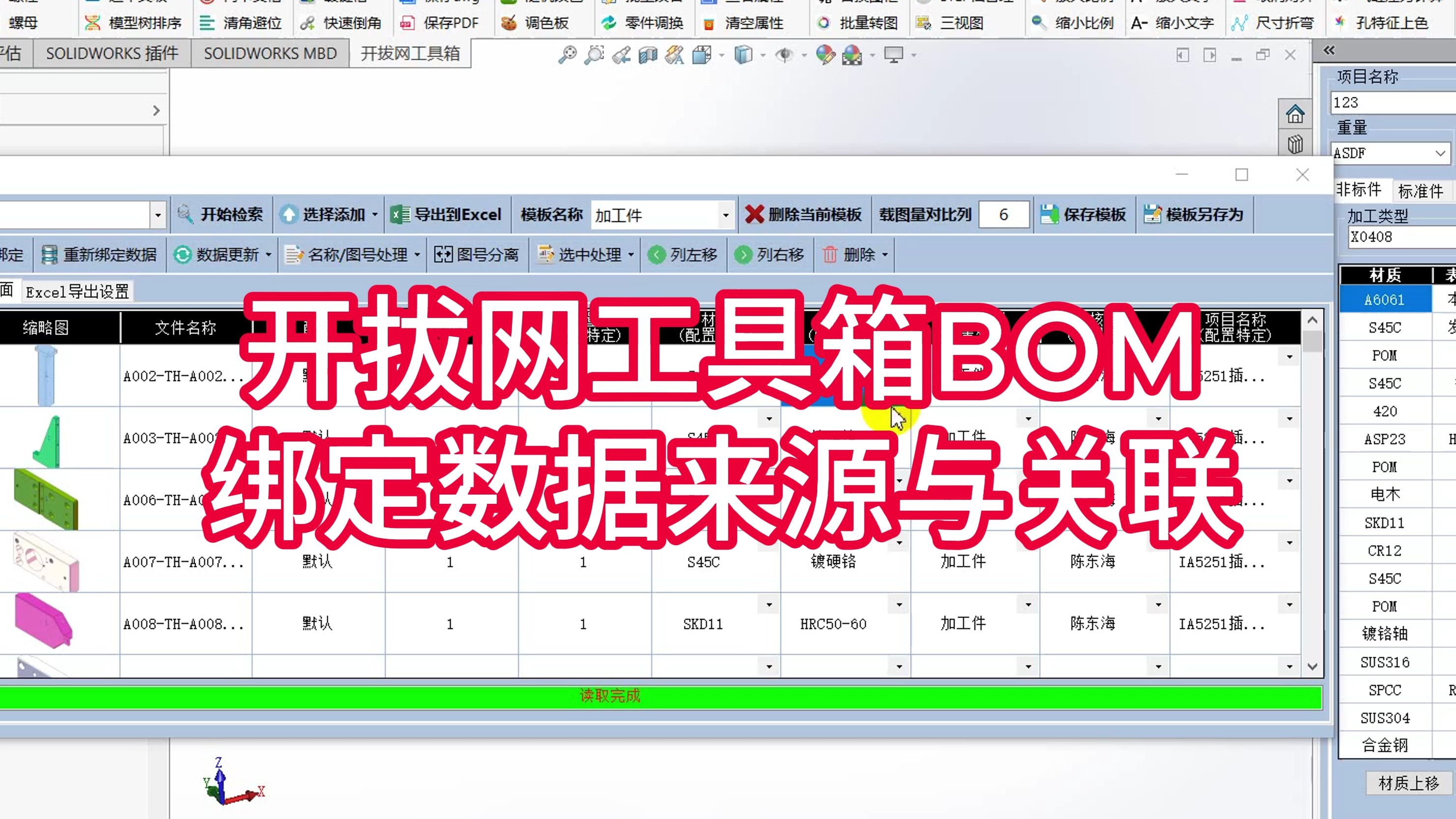Click green plate thumbnail for A006
This screenshot has height=819, width=1456.
45,499
